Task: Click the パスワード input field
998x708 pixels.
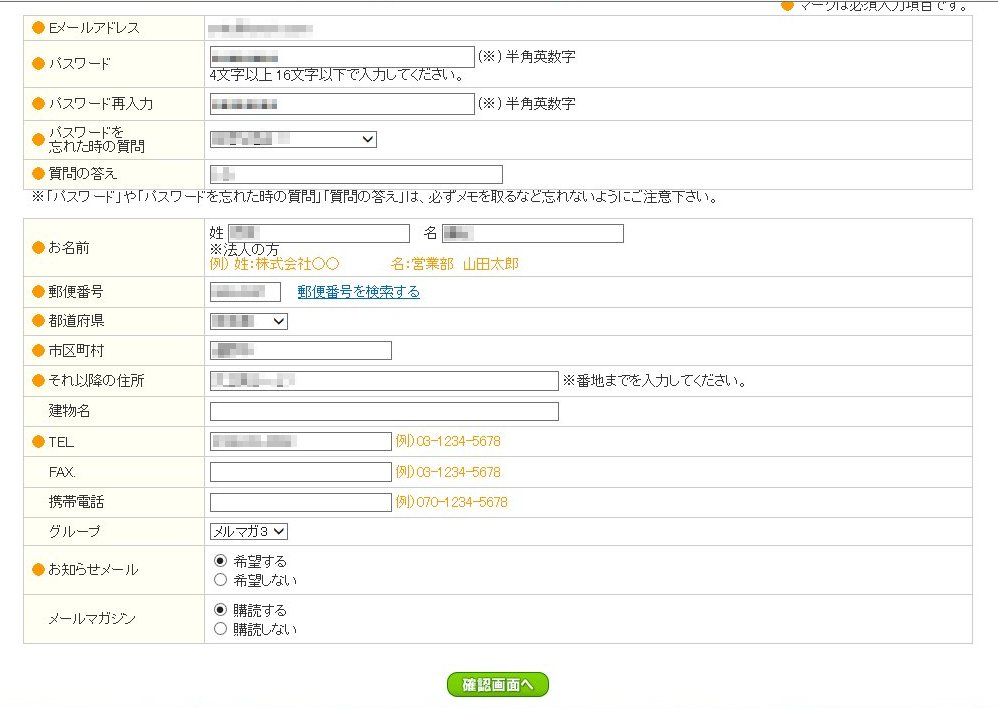Action: pos(342,57)
